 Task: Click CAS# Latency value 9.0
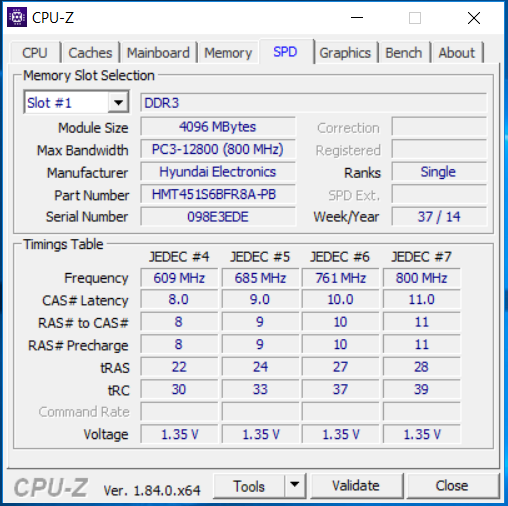coord(260,299)
